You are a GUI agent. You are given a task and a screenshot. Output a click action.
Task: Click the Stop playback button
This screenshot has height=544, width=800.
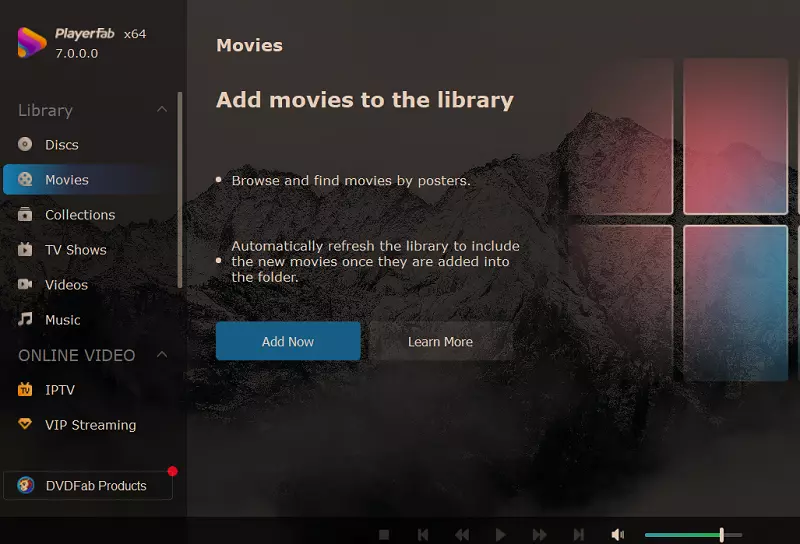(384, 535)
